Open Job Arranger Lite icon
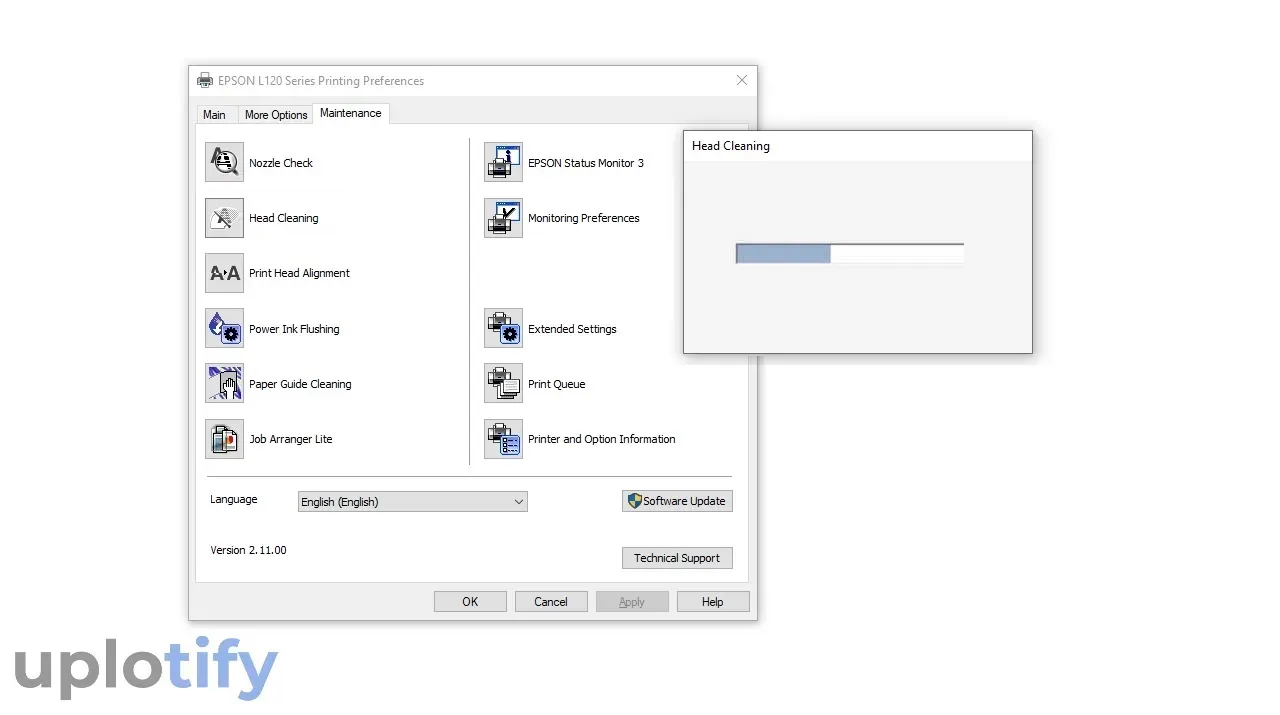Viewport: 1280px width, 715px height. click(x=224, y=439)
